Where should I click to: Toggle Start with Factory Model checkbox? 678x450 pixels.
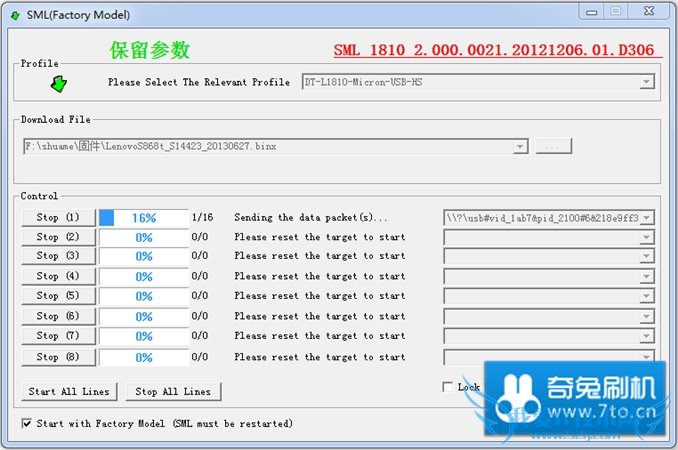(26, 423)
